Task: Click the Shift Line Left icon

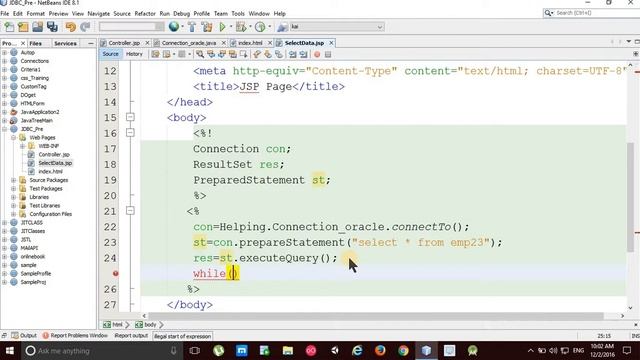Action: click(x=293, y=54)
